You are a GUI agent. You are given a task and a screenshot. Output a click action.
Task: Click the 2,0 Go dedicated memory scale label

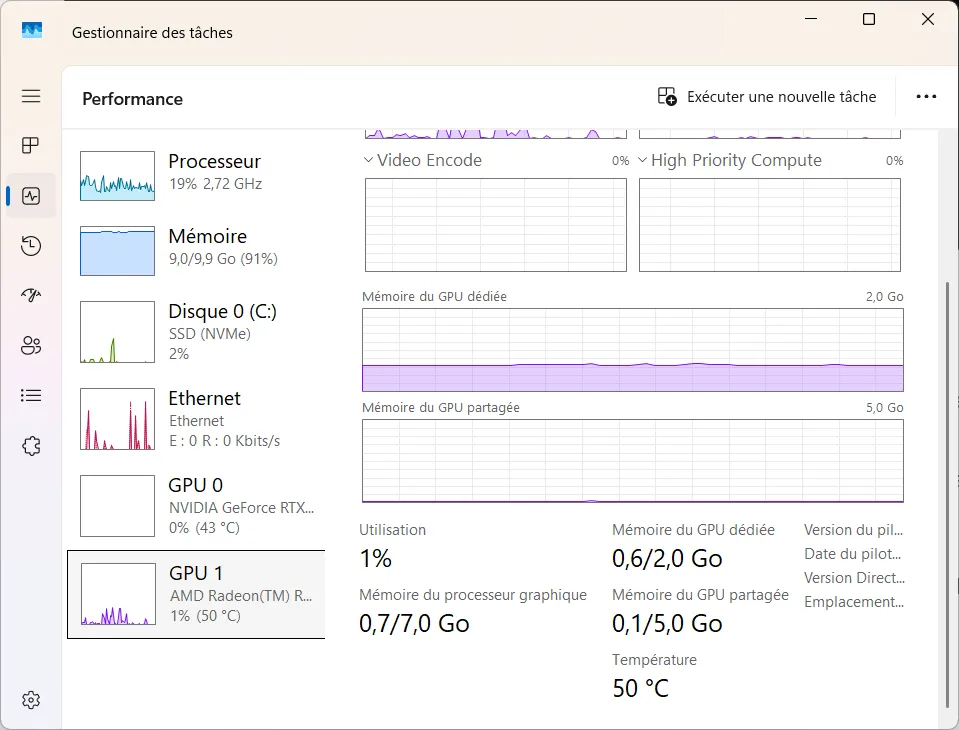coord(884,297)
